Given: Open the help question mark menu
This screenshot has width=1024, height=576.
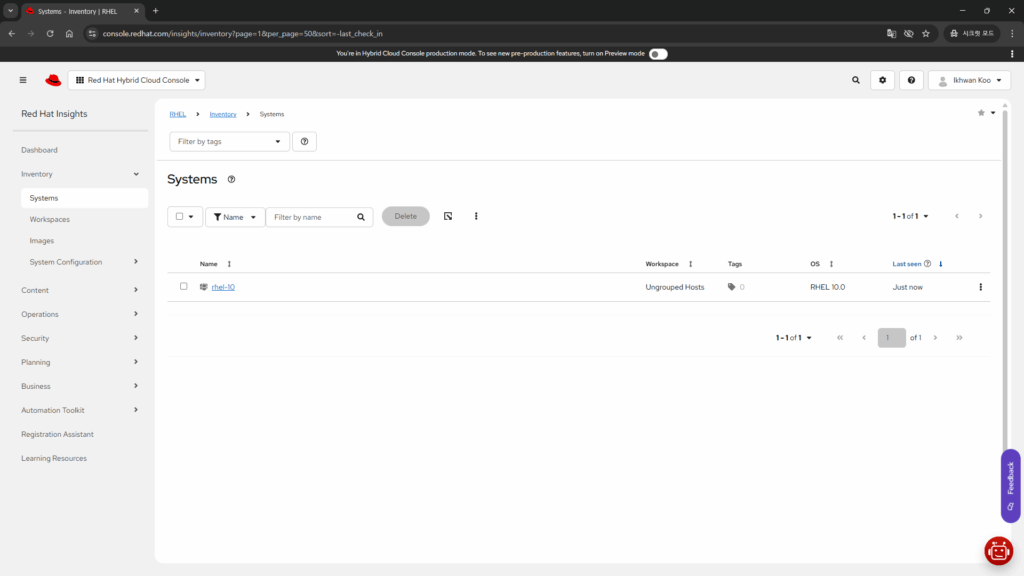Looking at the screenshot, I should pos(911,80).
